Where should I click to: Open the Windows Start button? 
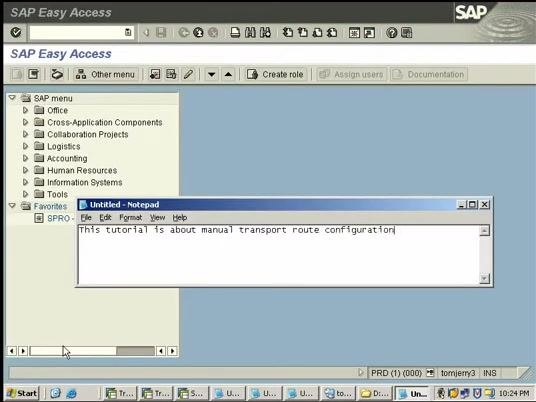22,393
